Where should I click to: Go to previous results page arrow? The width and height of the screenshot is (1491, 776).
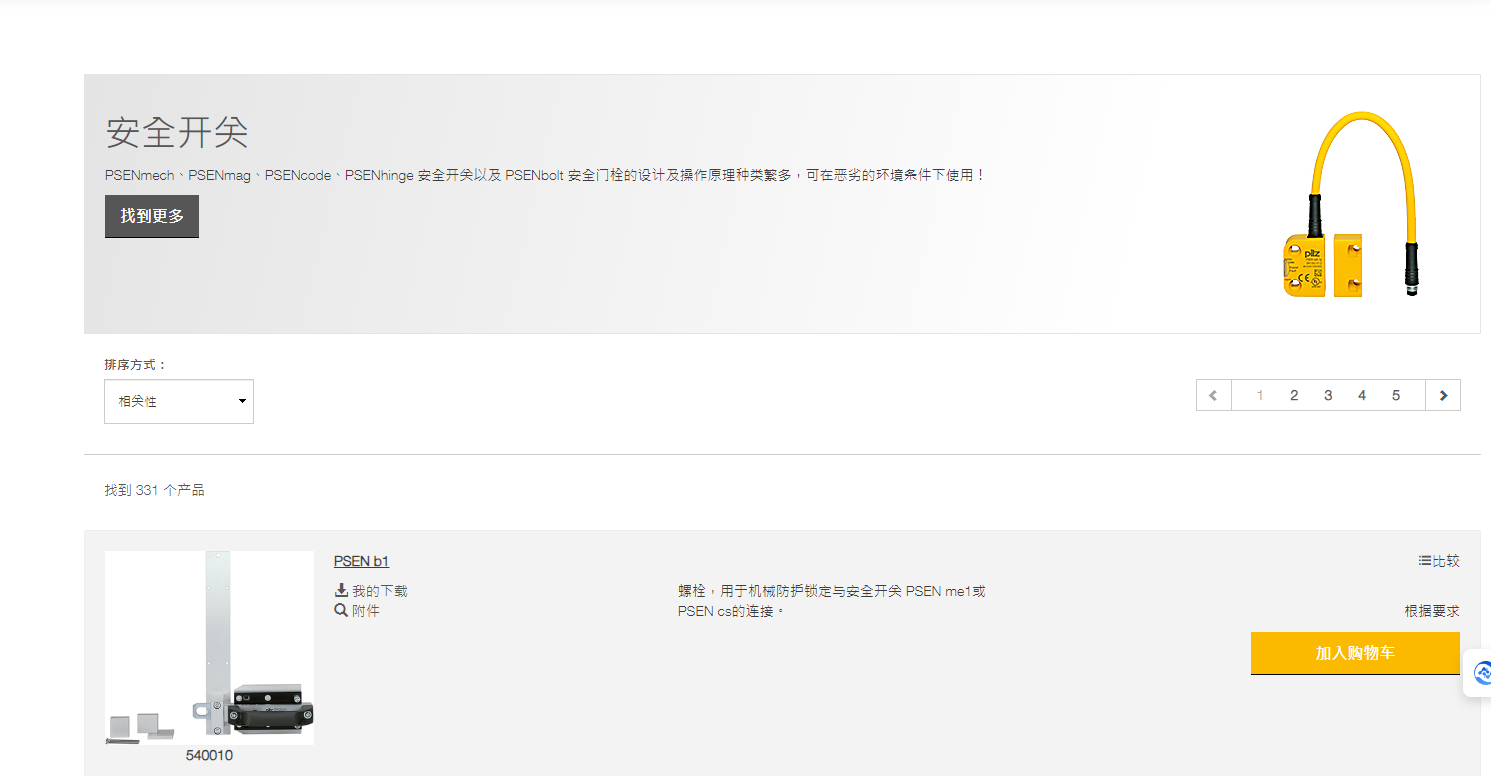[x=1213, y=395]
